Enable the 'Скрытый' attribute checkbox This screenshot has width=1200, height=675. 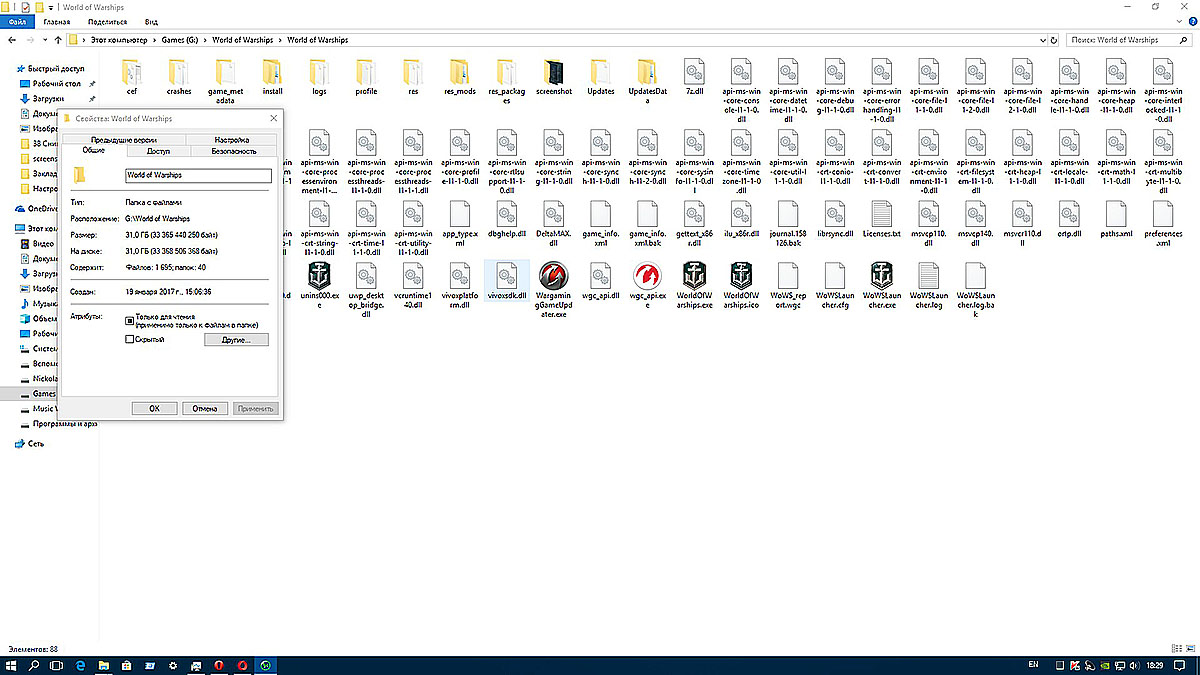pyautogui.click(x=129, y=340)
